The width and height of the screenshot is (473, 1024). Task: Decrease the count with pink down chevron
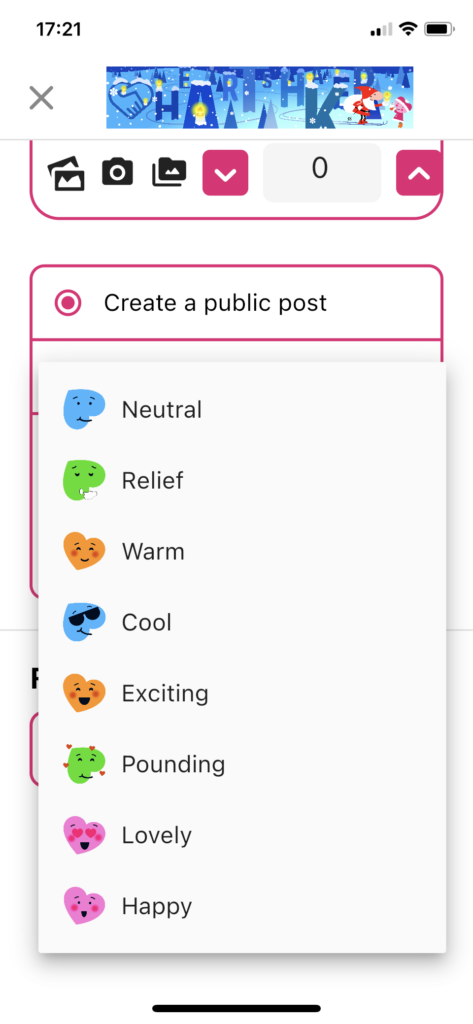coord(225,172)
